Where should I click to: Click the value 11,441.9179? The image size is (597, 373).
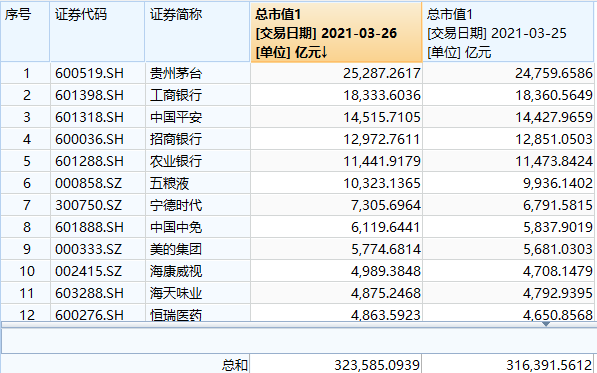tap(382, 161)
